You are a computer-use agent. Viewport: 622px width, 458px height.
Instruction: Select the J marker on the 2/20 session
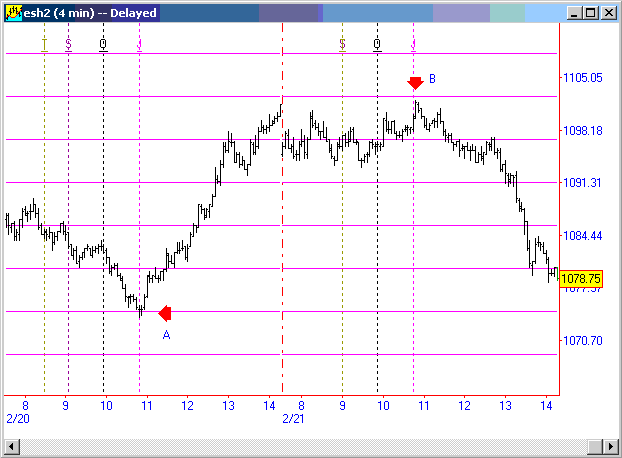coord(139,44)
